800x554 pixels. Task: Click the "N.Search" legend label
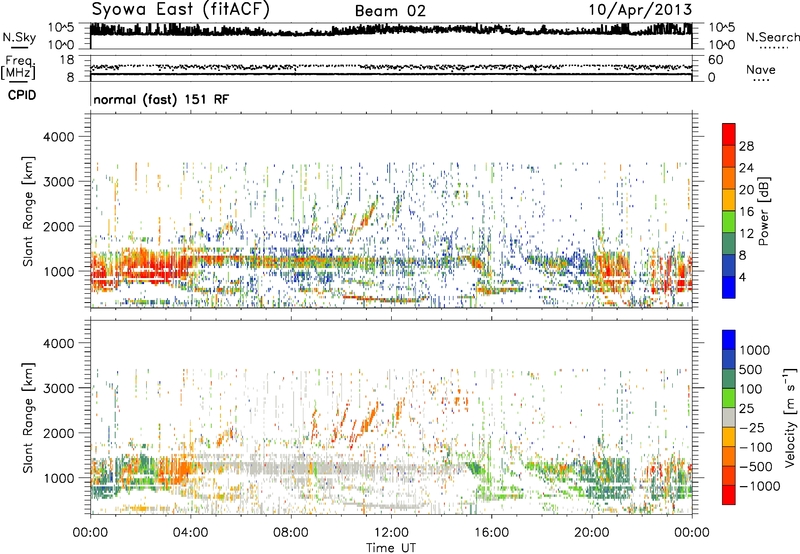coord(773,37)
